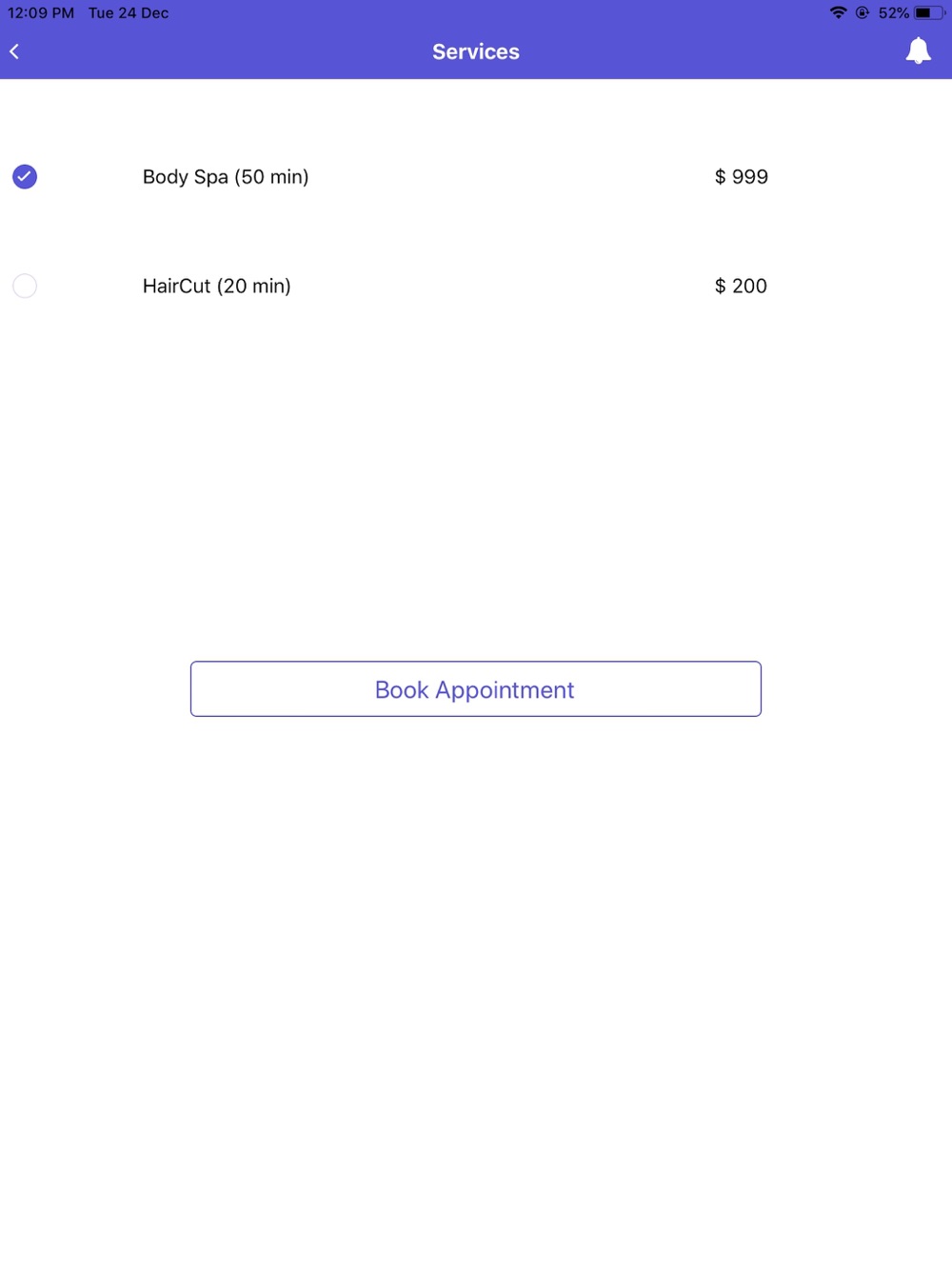Tap the 'Body Spa' service name
This screenshot has width=952, height=1270.
click(186, 177)
